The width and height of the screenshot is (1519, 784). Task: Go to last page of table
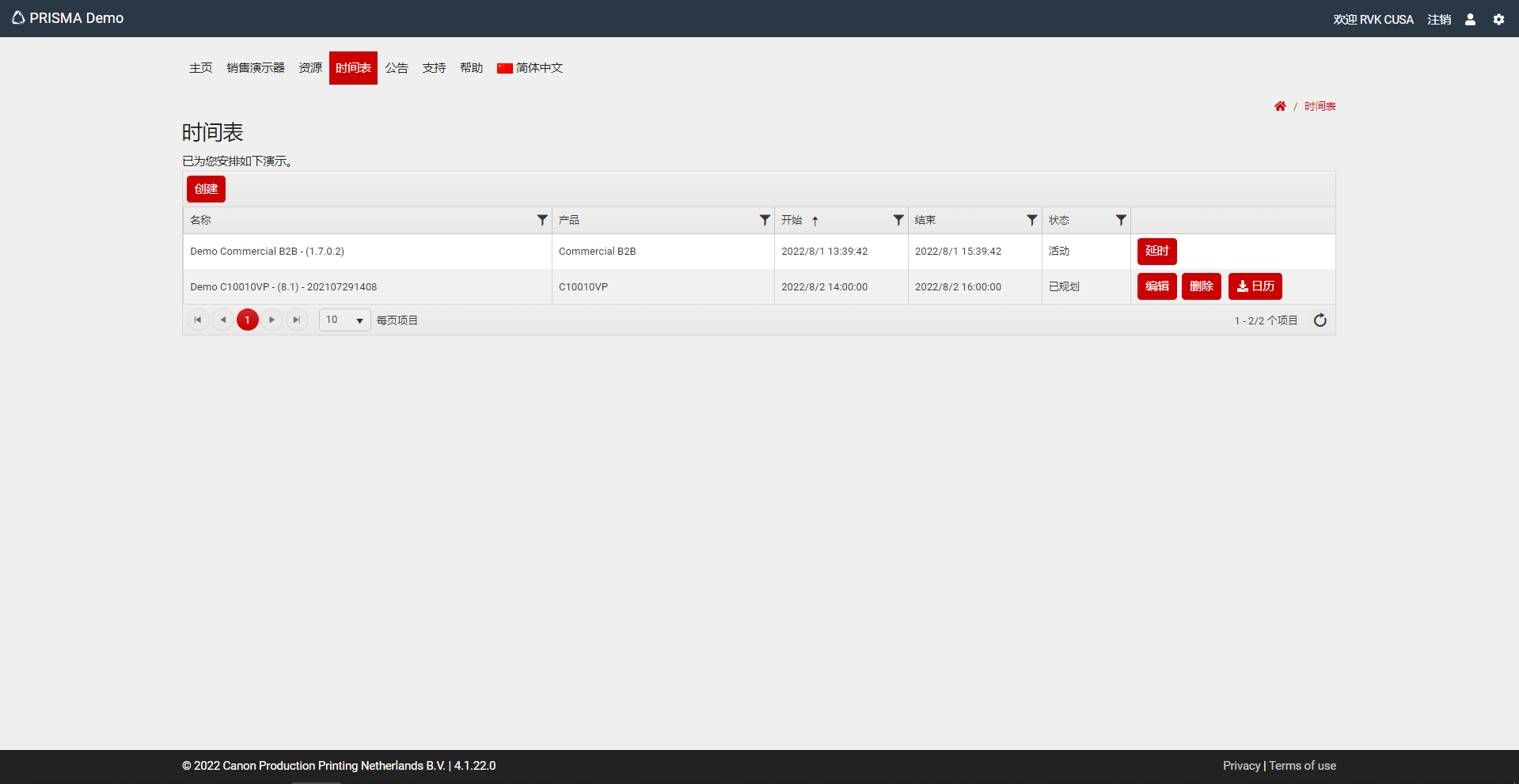pos(297,320)
